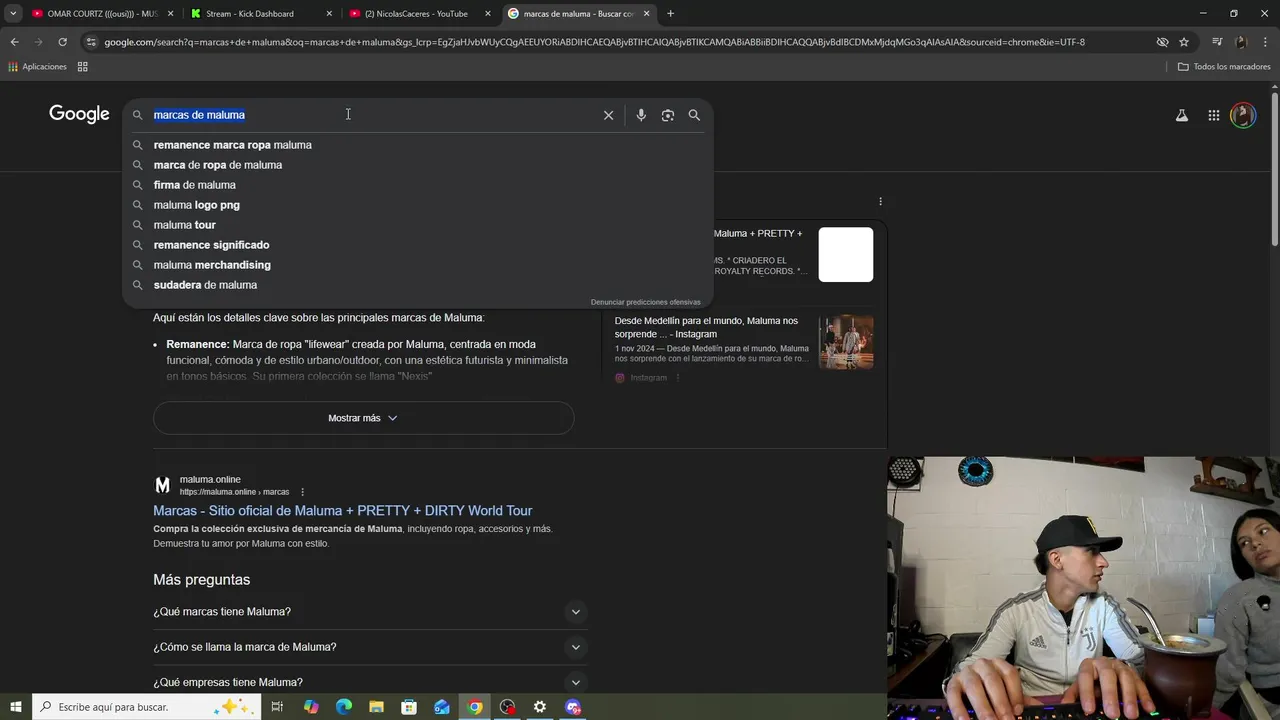Open Todos los marcadores folder

click(1224, 67)
